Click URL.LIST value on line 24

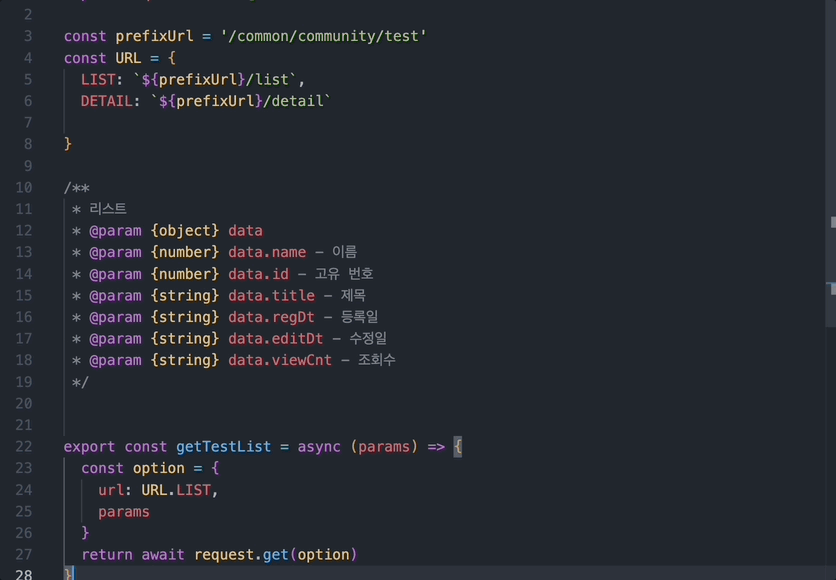point(176,490)
